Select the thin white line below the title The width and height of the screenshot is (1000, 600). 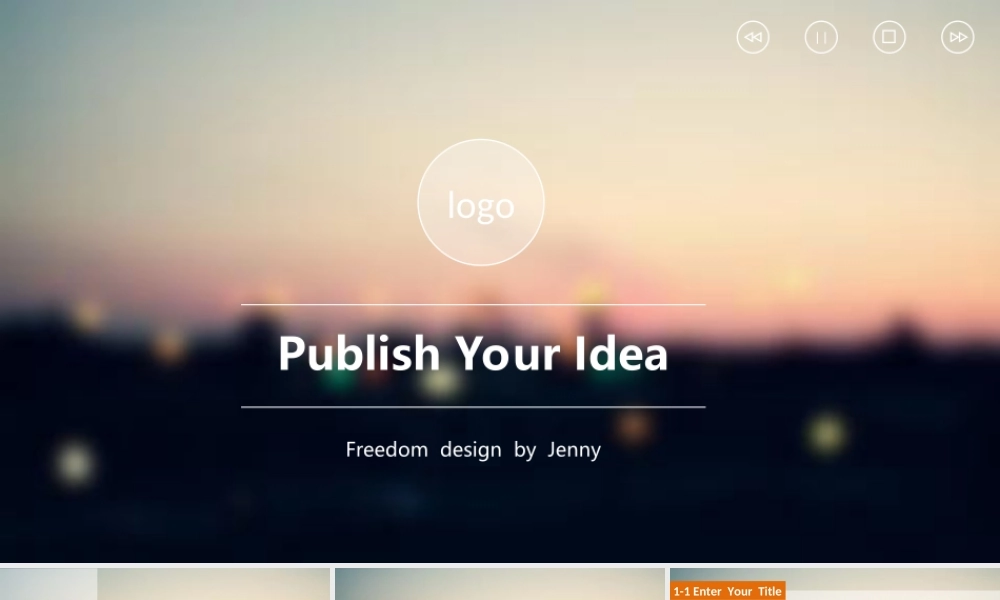[473, 407]
